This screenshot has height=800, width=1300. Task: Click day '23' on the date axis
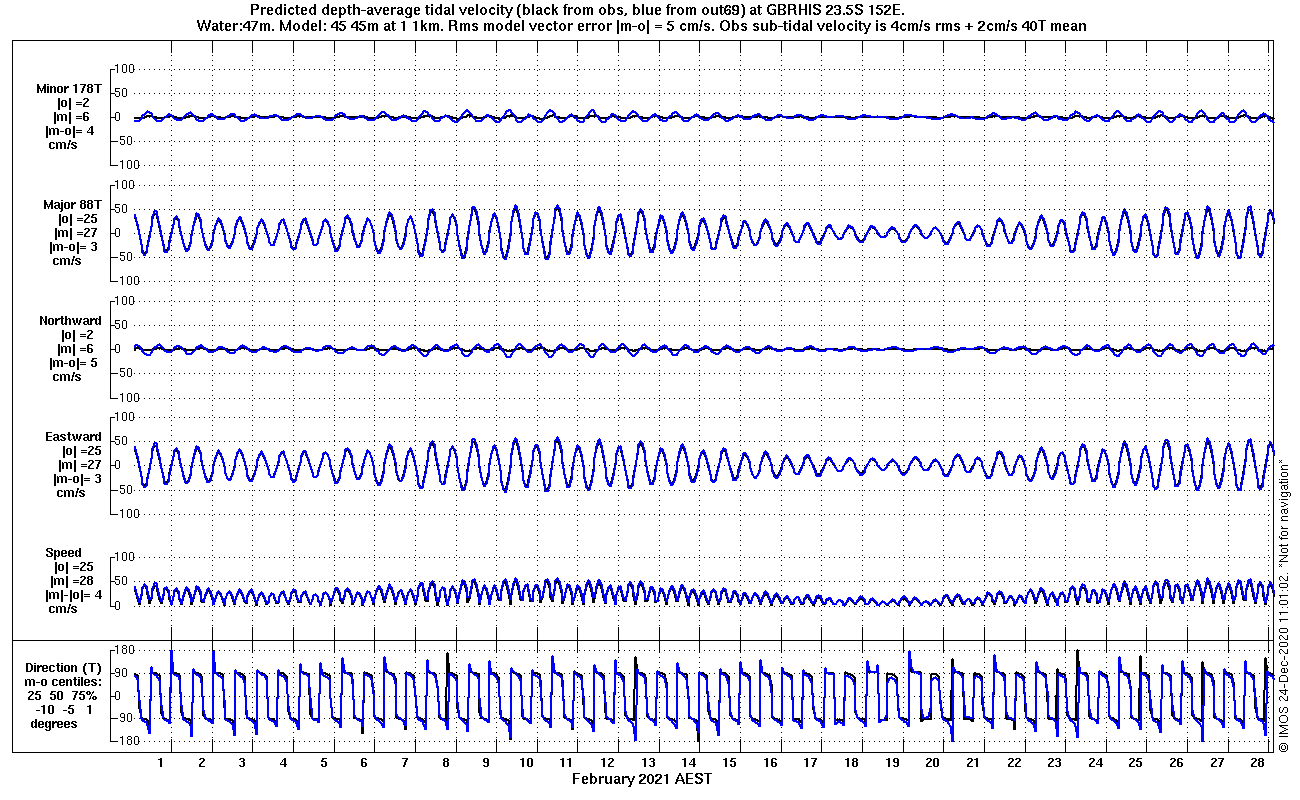click(x=1054, y=763)
